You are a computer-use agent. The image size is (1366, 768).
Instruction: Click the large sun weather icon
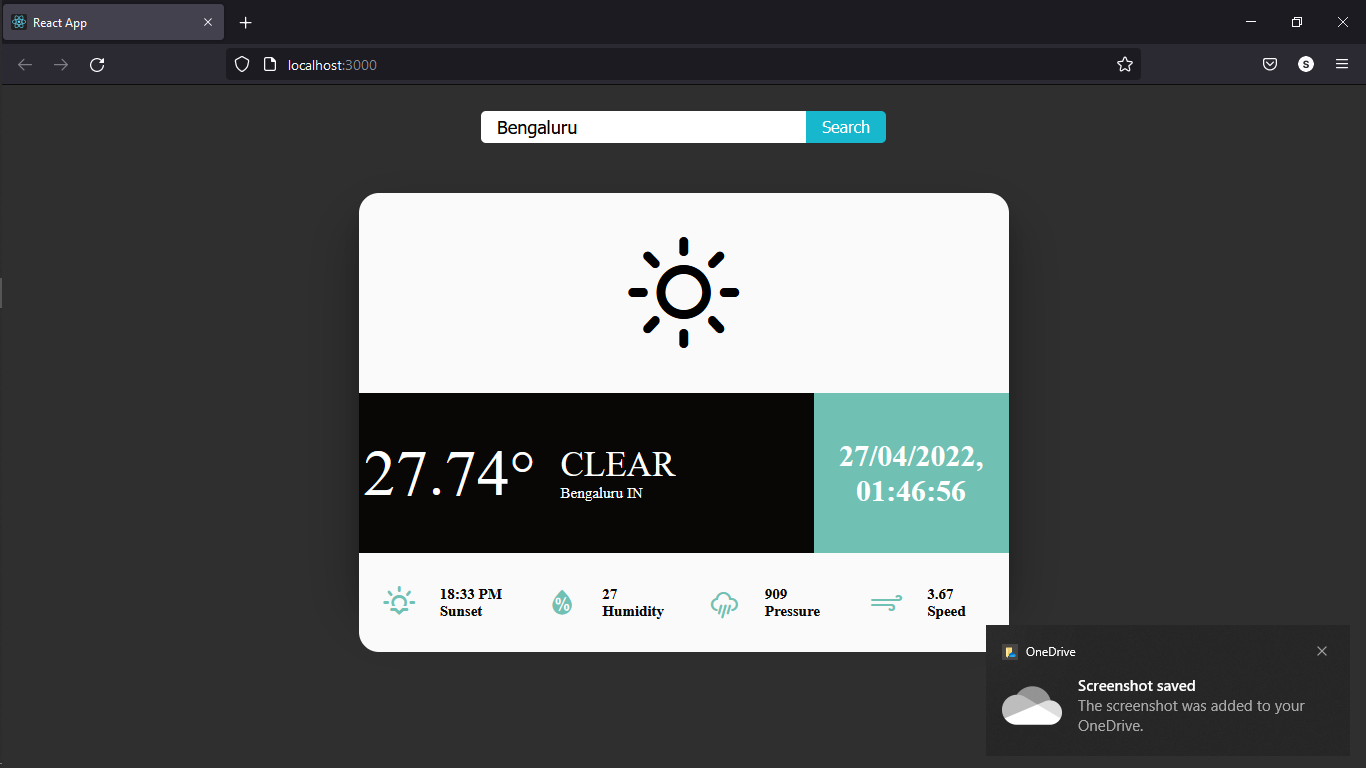pos(683,292)
